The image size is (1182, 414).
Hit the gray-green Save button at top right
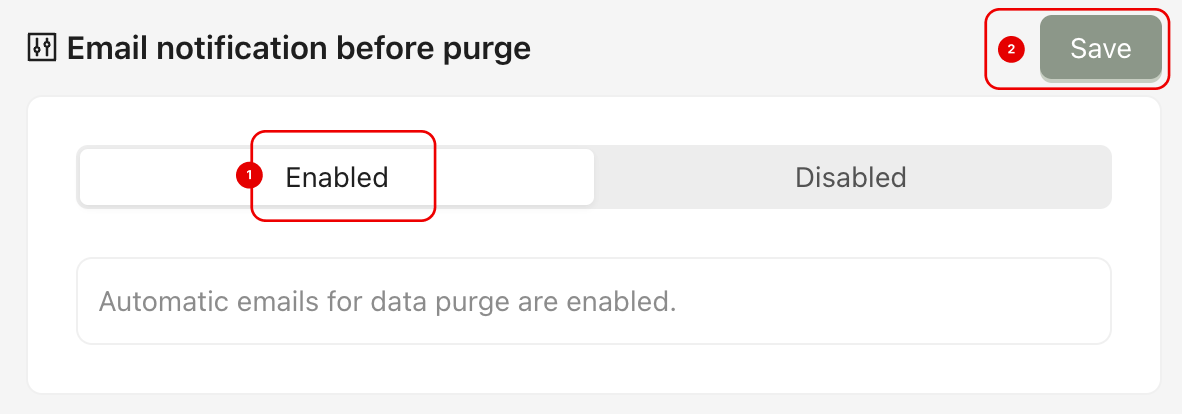click(1100, 48)
